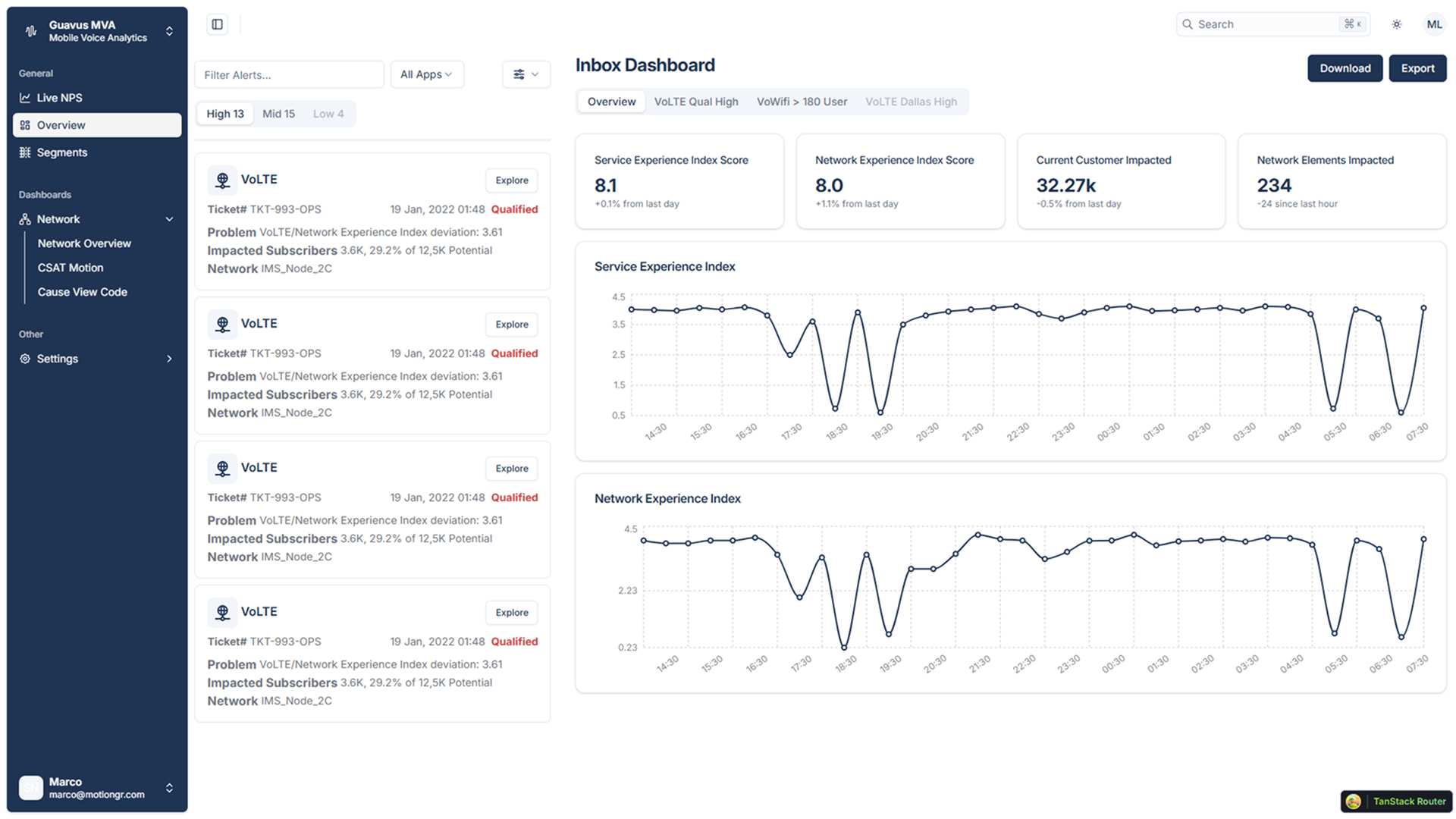This screenshot has height=819, width=1456.
Task: Collapse the Network dashboards section
Action: point(169,219)
